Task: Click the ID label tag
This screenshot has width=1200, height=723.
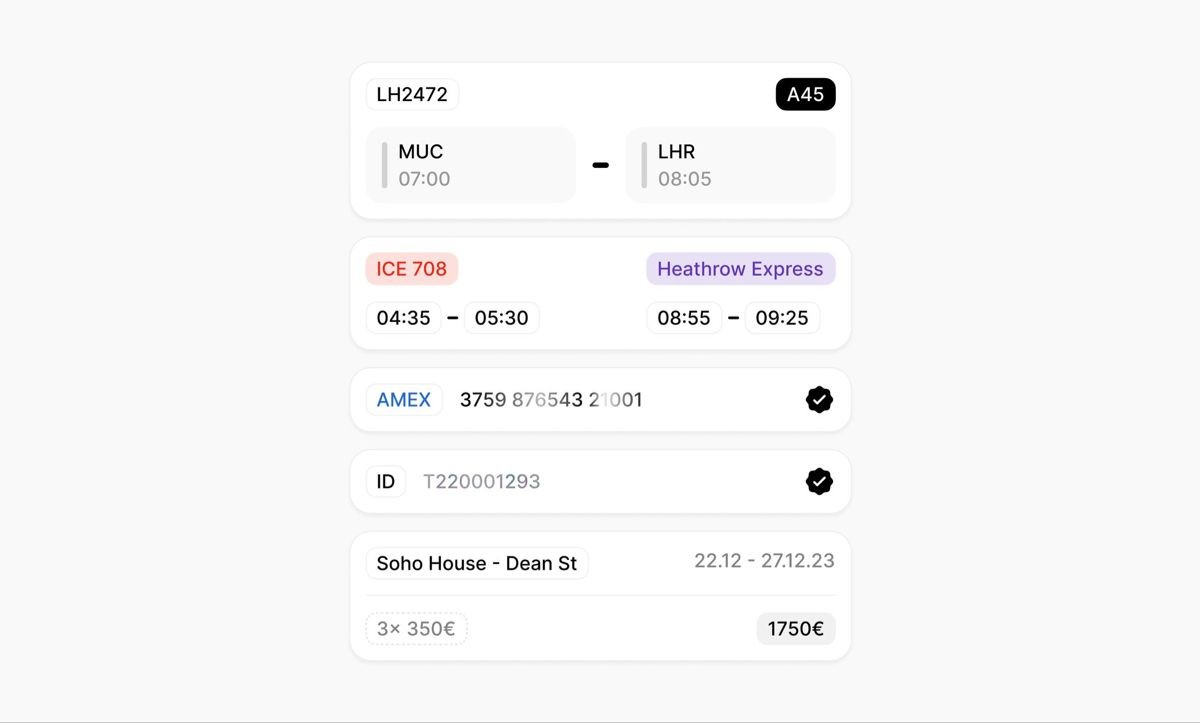Action: pos(386,482)
